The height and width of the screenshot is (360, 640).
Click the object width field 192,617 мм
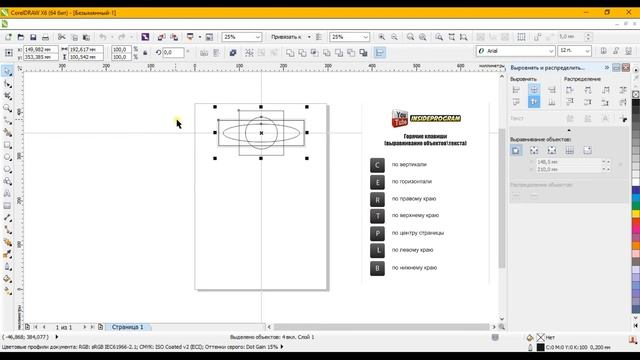[85, 49]
